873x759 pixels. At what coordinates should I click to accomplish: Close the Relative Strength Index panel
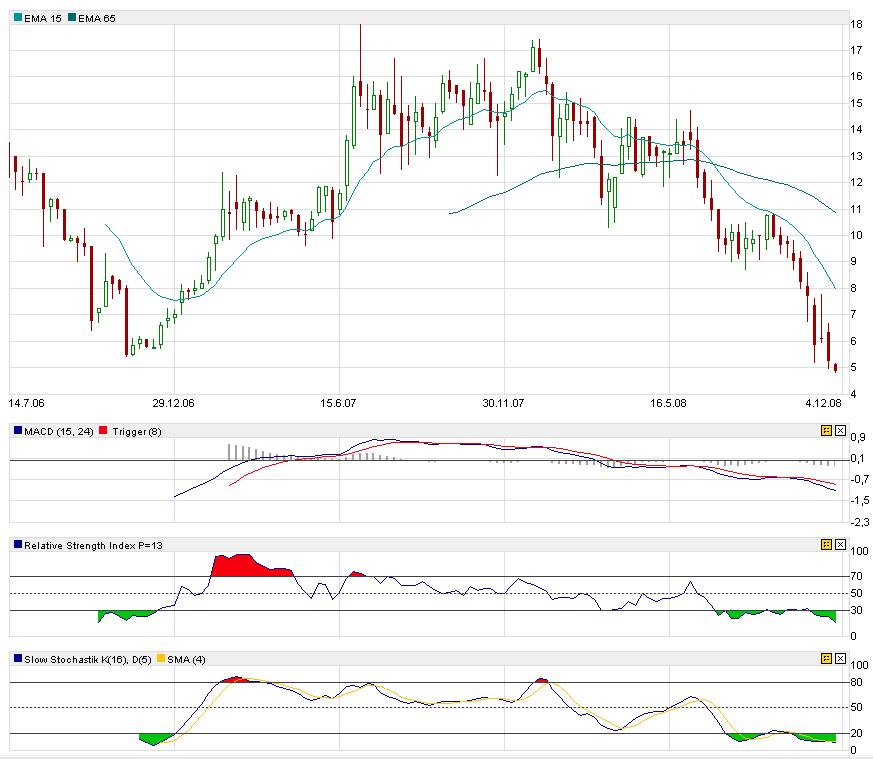click(x=840, y=545)
